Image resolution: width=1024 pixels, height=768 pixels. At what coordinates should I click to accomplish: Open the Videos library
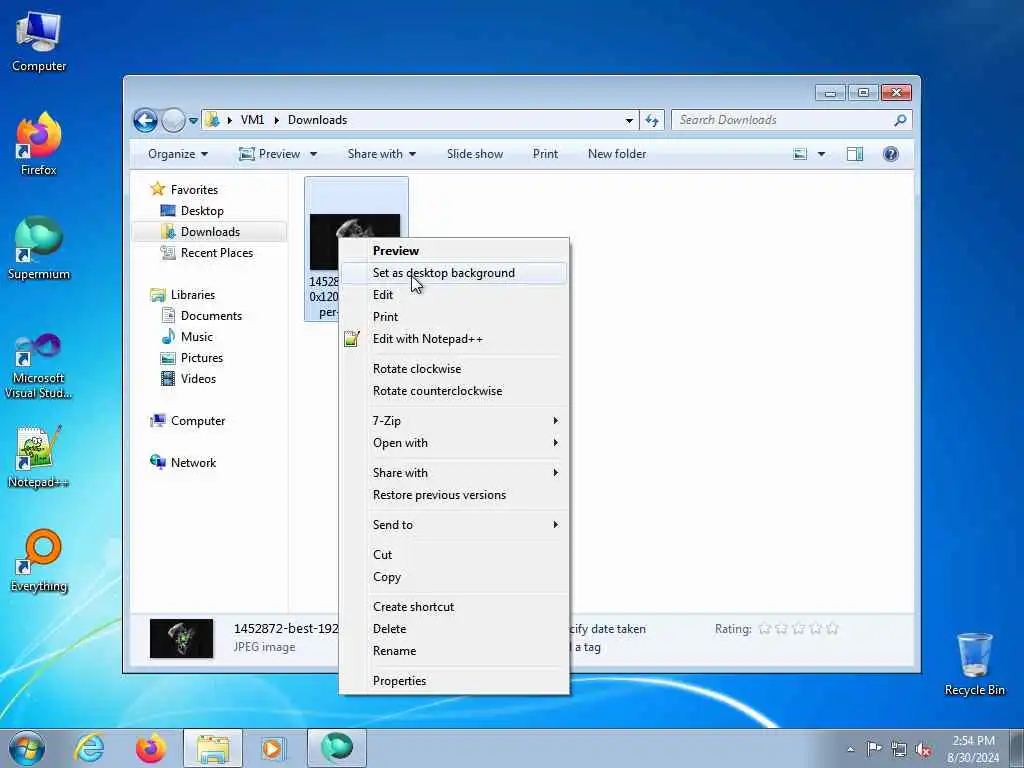coord(198,379)
